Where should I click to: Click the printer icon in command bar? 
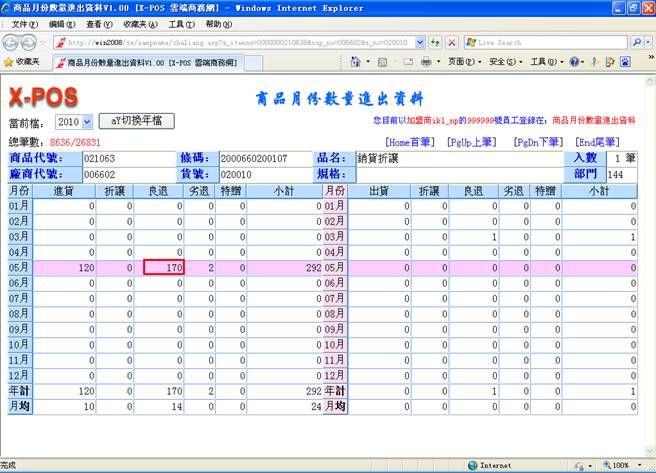[x=426, y=62]
